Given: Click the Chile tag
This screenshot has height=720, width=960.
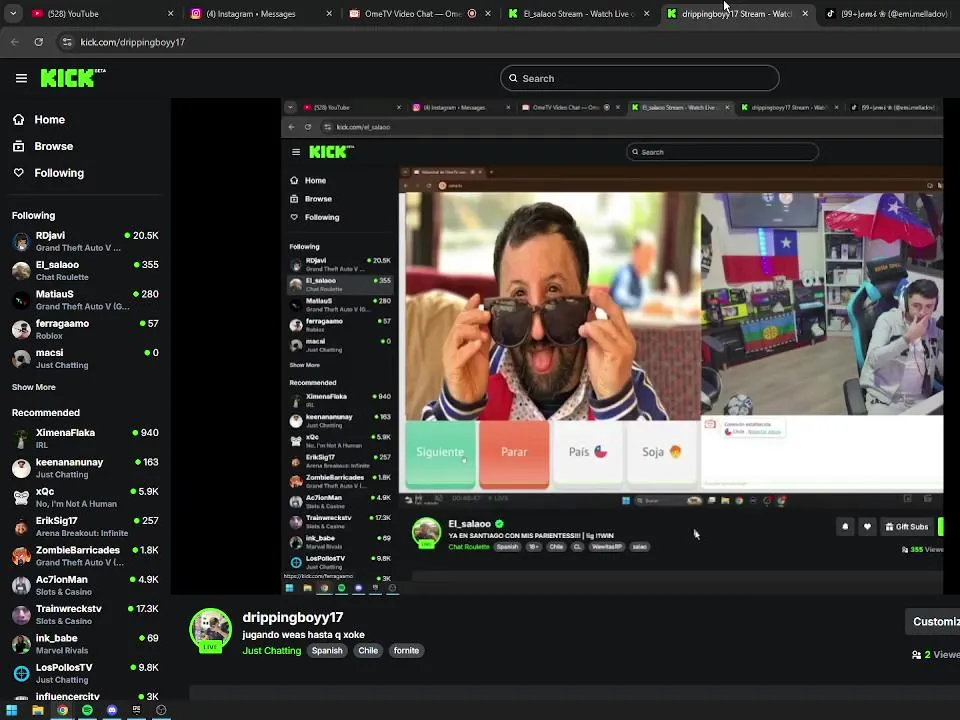Looking at the screenshot, I should [x=368, y=651].
